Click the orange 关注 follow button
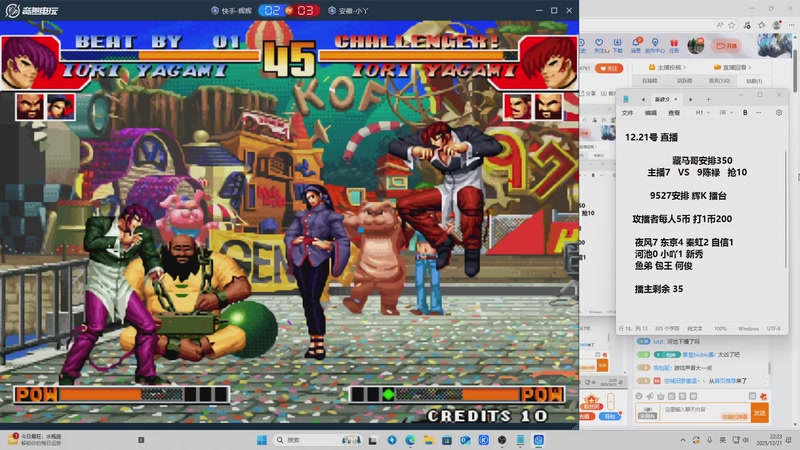The width and height of the screenshot is (800, 450). [609, 68]
